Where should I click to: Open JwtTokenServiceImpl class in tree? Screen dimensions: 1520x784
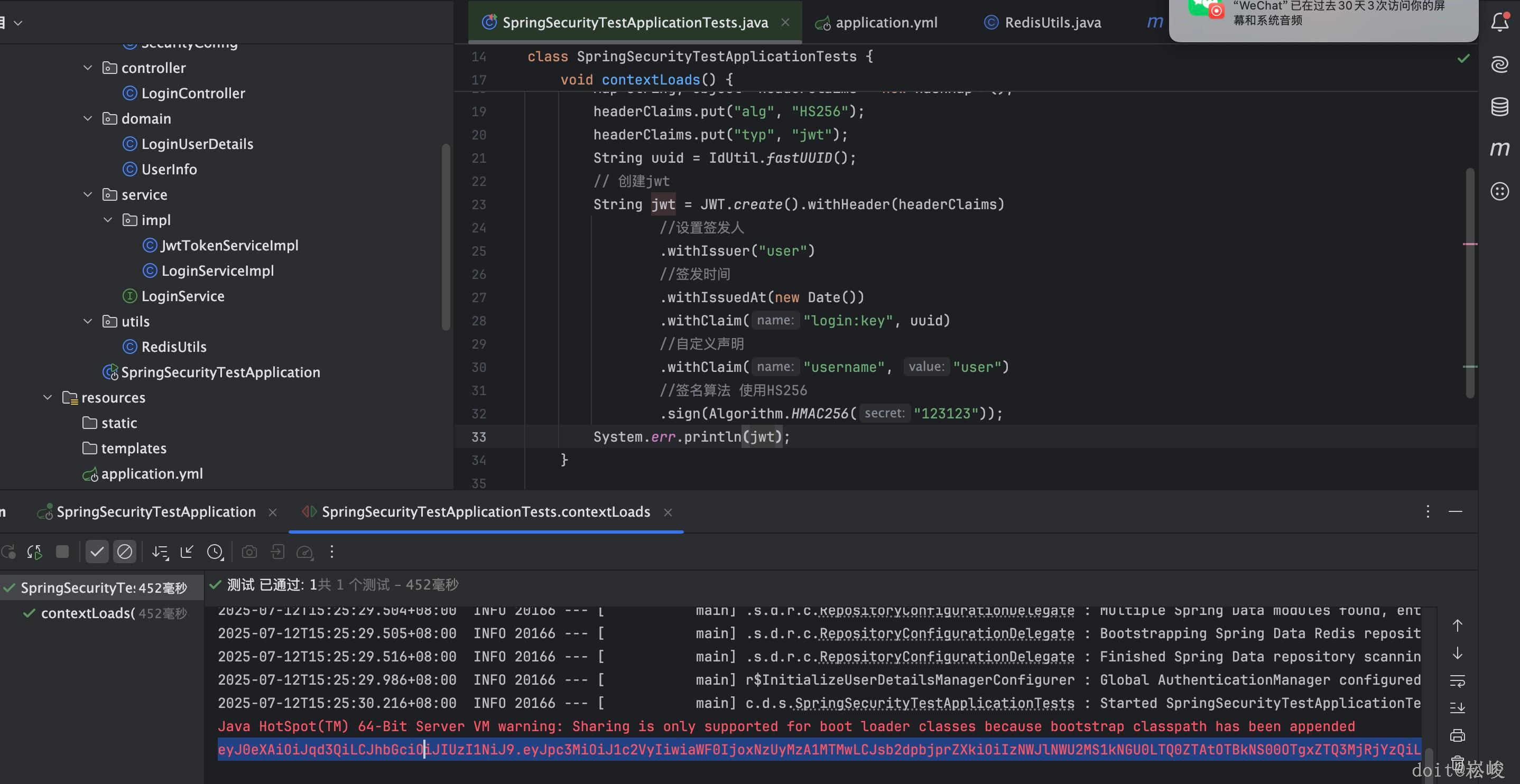click(229, 246)
